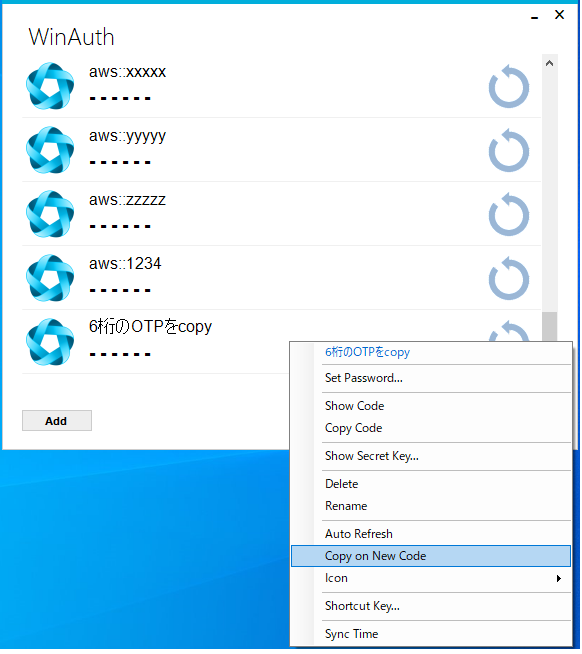Click the Add button

[x=57, y=422]
